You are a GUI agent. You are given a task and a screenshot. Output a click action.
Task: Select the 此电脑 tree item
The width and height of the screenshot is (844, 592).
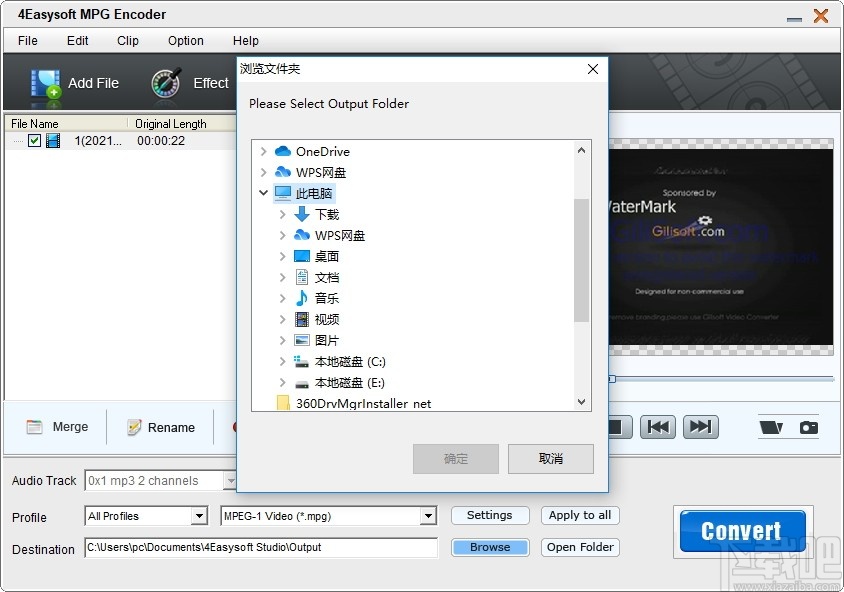point(312,193)
